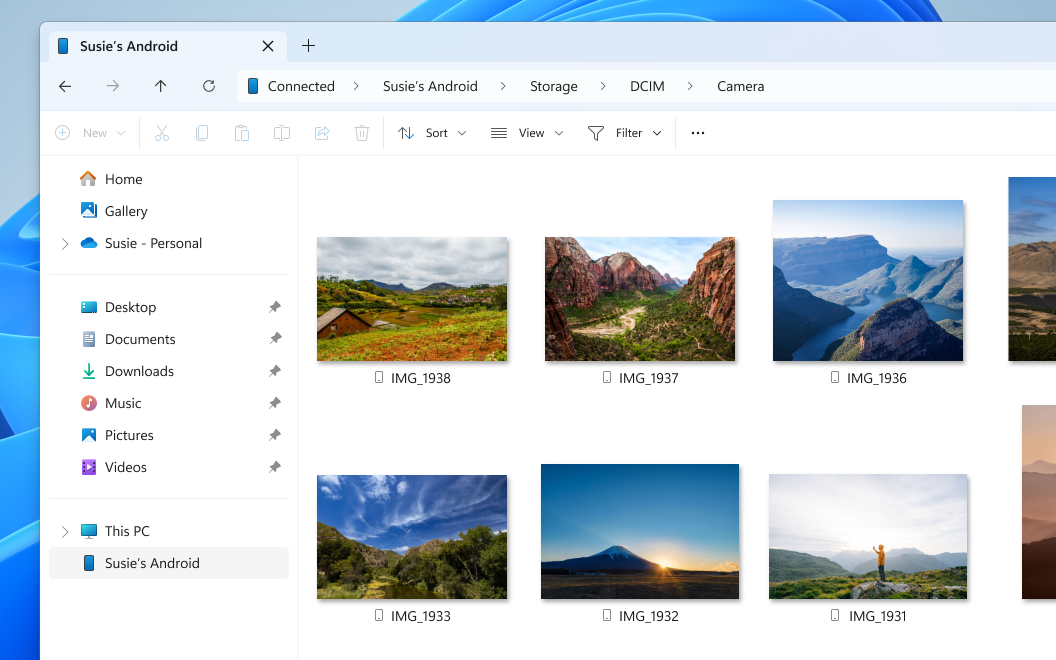Open the Downloads folder from the sidebar
This screenshot has width=1056, height=660.
pos(138,371)
